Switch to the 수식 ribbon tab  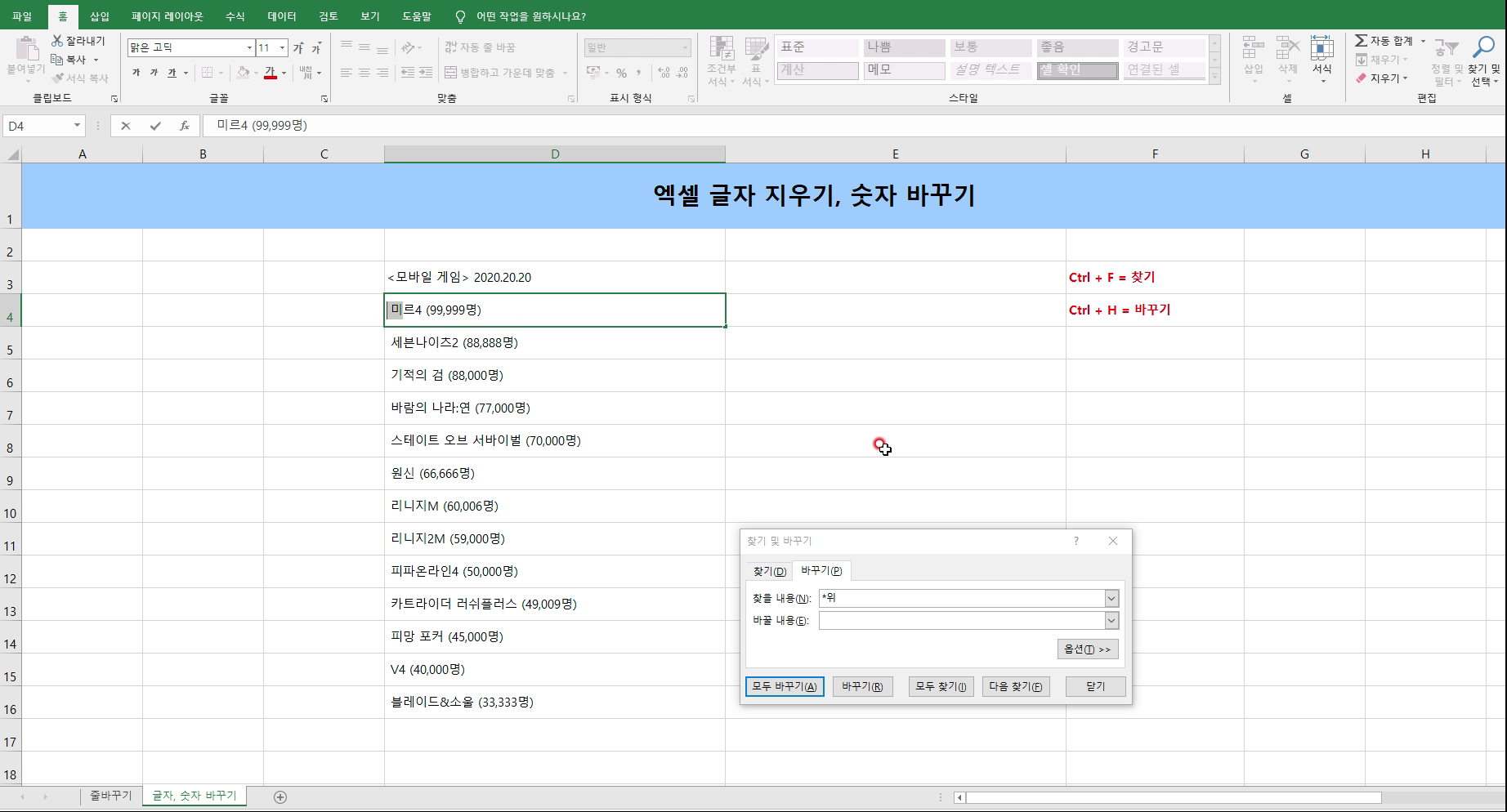(x=235, y=16)
